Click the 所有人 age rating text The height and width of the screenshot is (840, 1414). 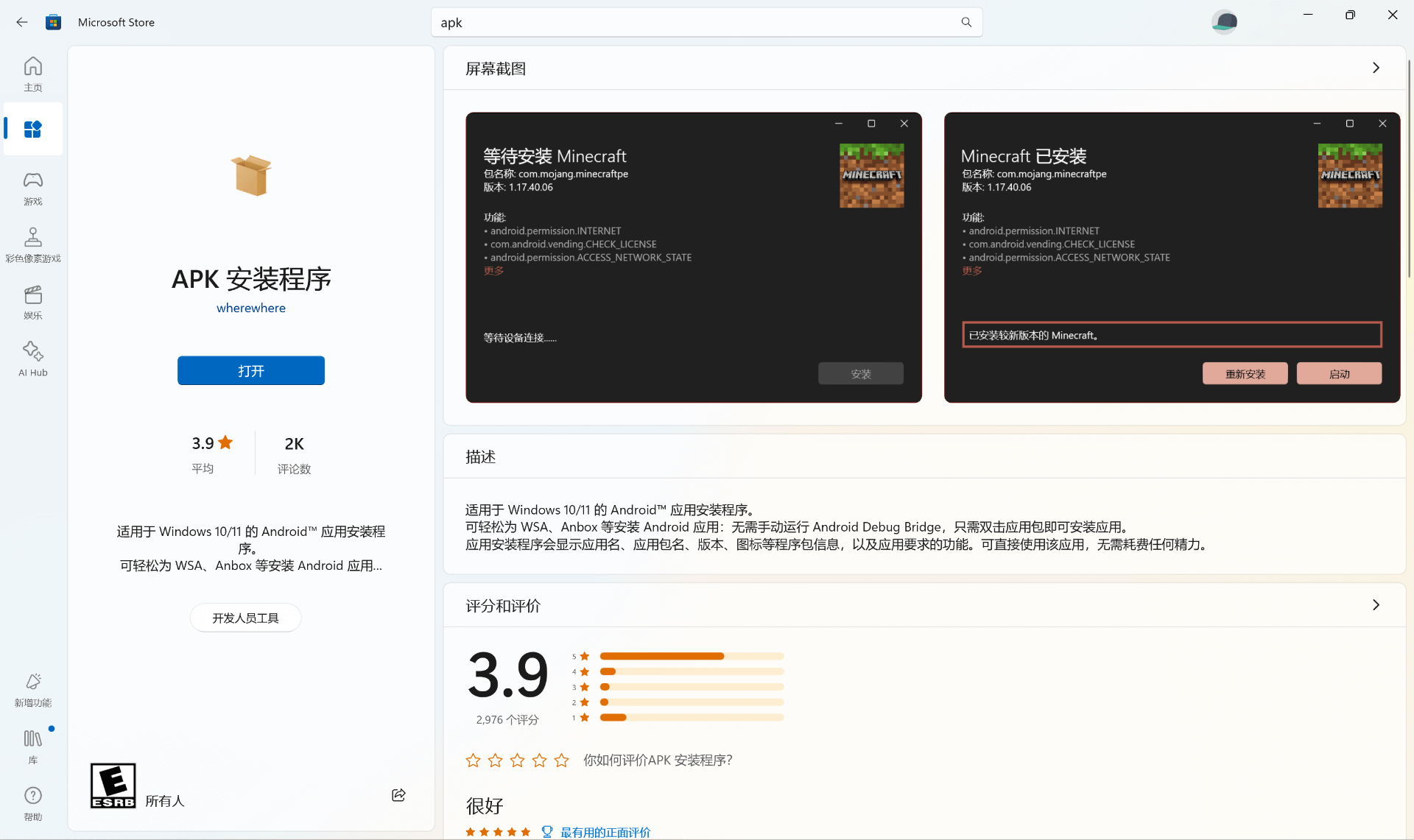click(164, 801)
